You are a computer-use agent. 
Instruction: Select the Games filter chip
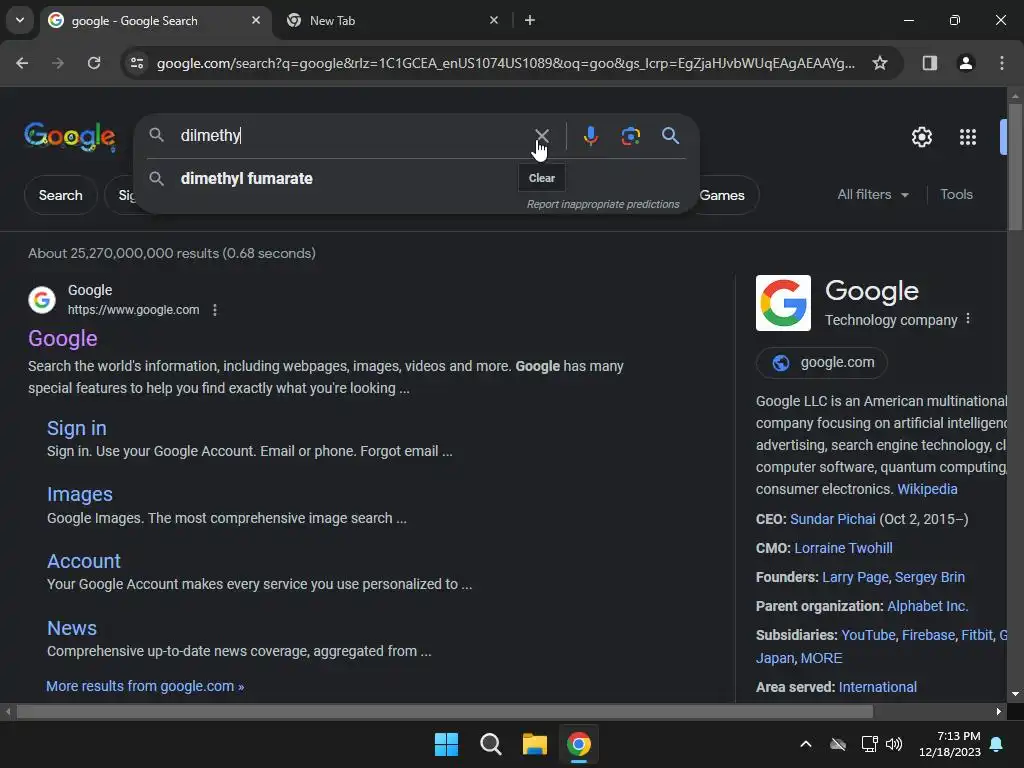(722, 195)
